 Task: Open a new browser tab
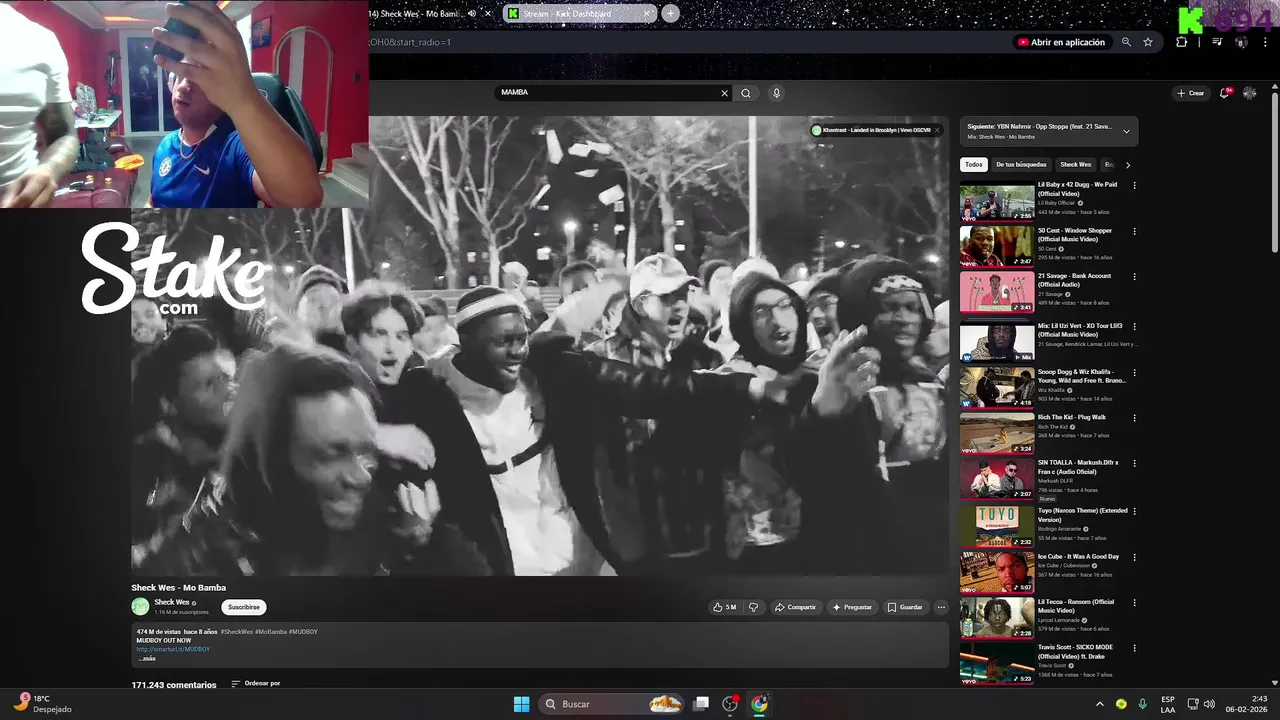(670, 13)
